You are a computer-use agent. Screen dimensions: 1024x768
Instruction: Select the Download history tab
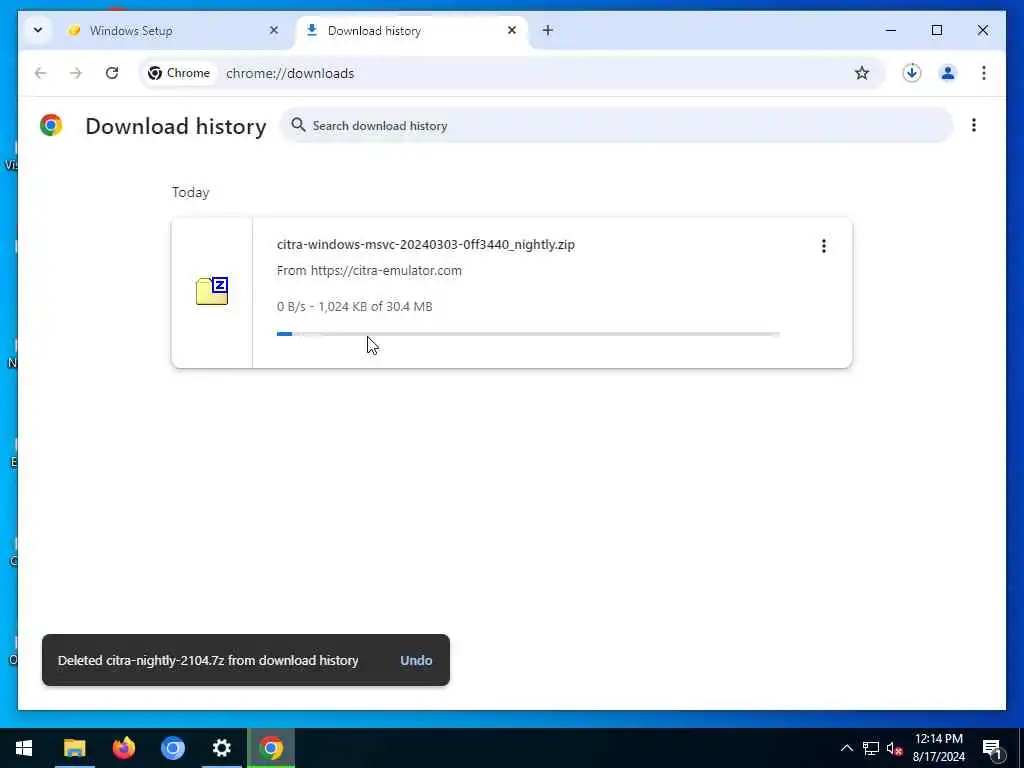coord(411,31)
